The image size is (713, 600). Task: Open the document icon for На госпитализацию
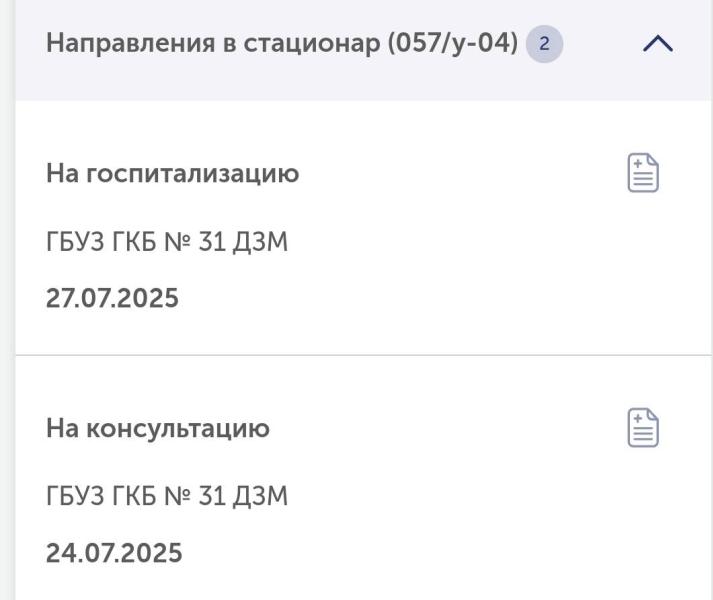(x=643, y=173)
